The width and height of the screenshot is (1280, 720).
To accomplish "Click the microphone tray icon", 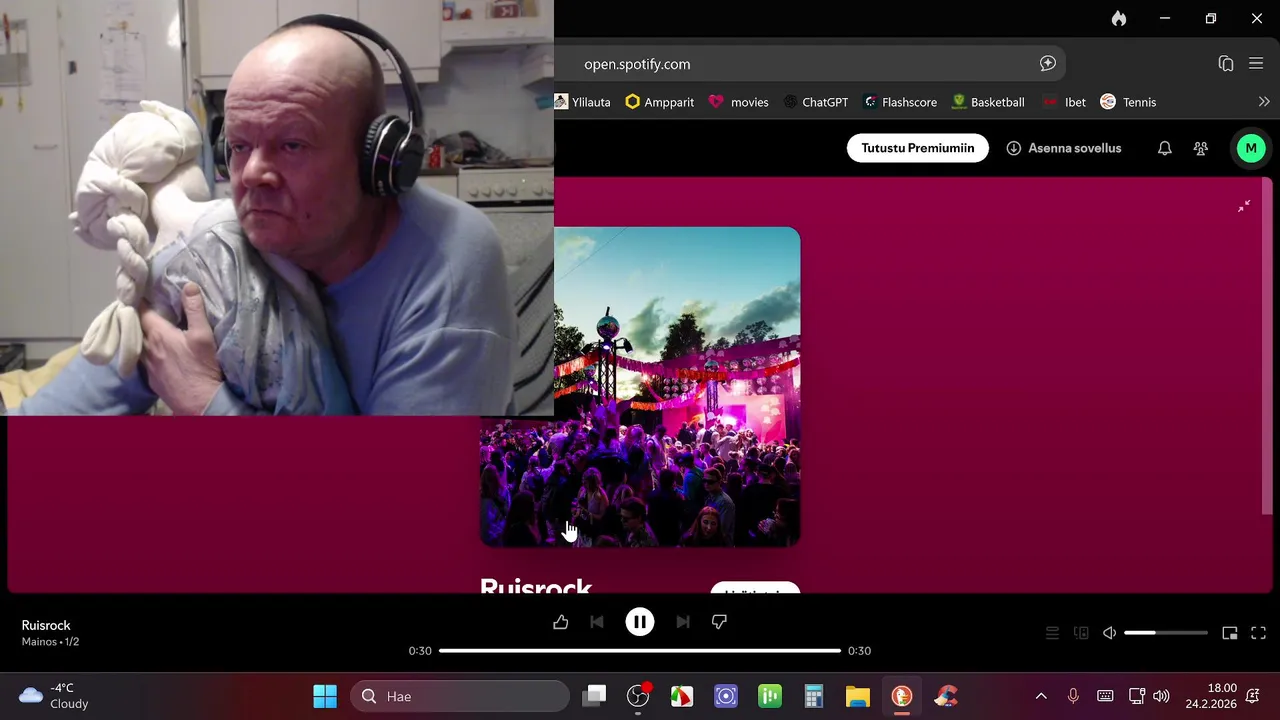I will click(x=1073, y=696).
